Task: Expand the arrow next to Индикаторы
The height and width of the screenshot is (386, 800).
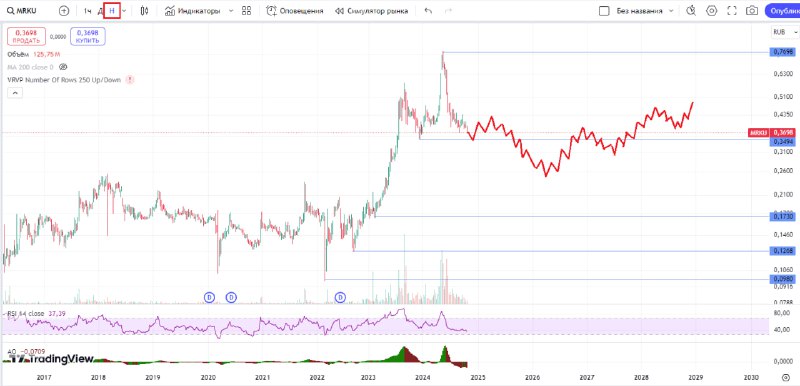Action: point(231,11)
